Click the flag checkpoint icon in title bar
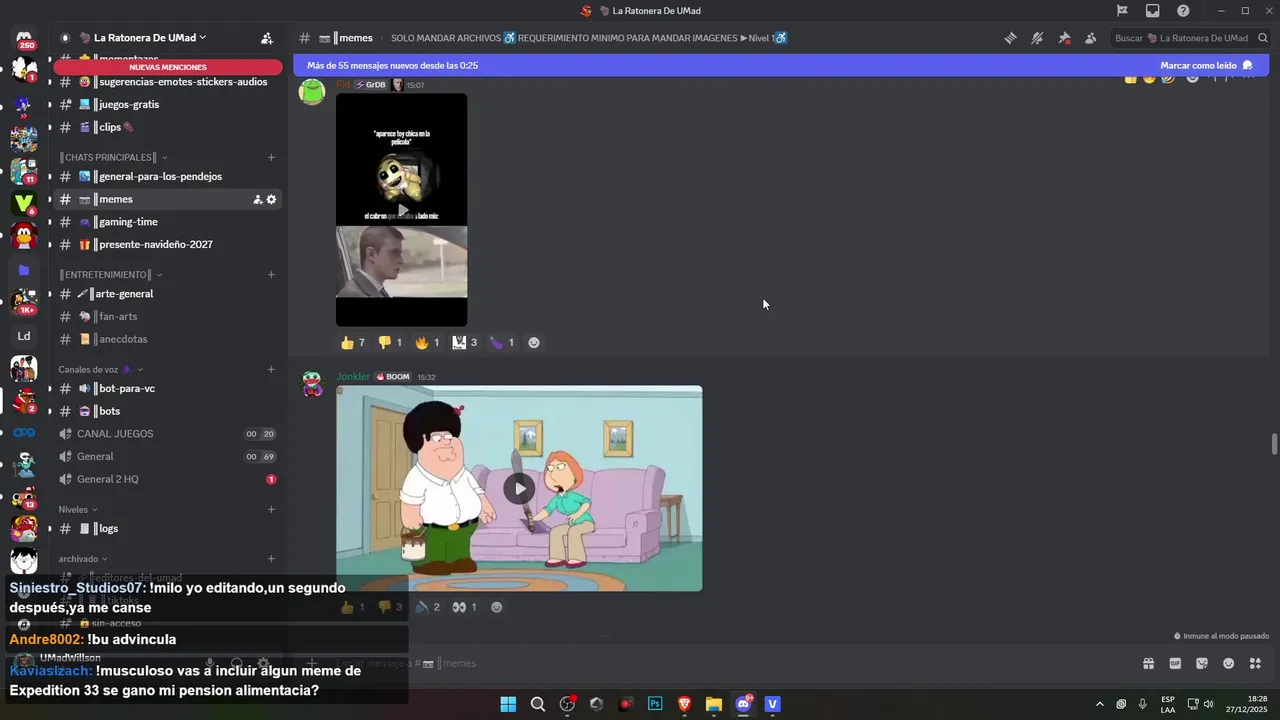The width and height of the screenshot is (1280, 720). click(x=1122, y=11)
